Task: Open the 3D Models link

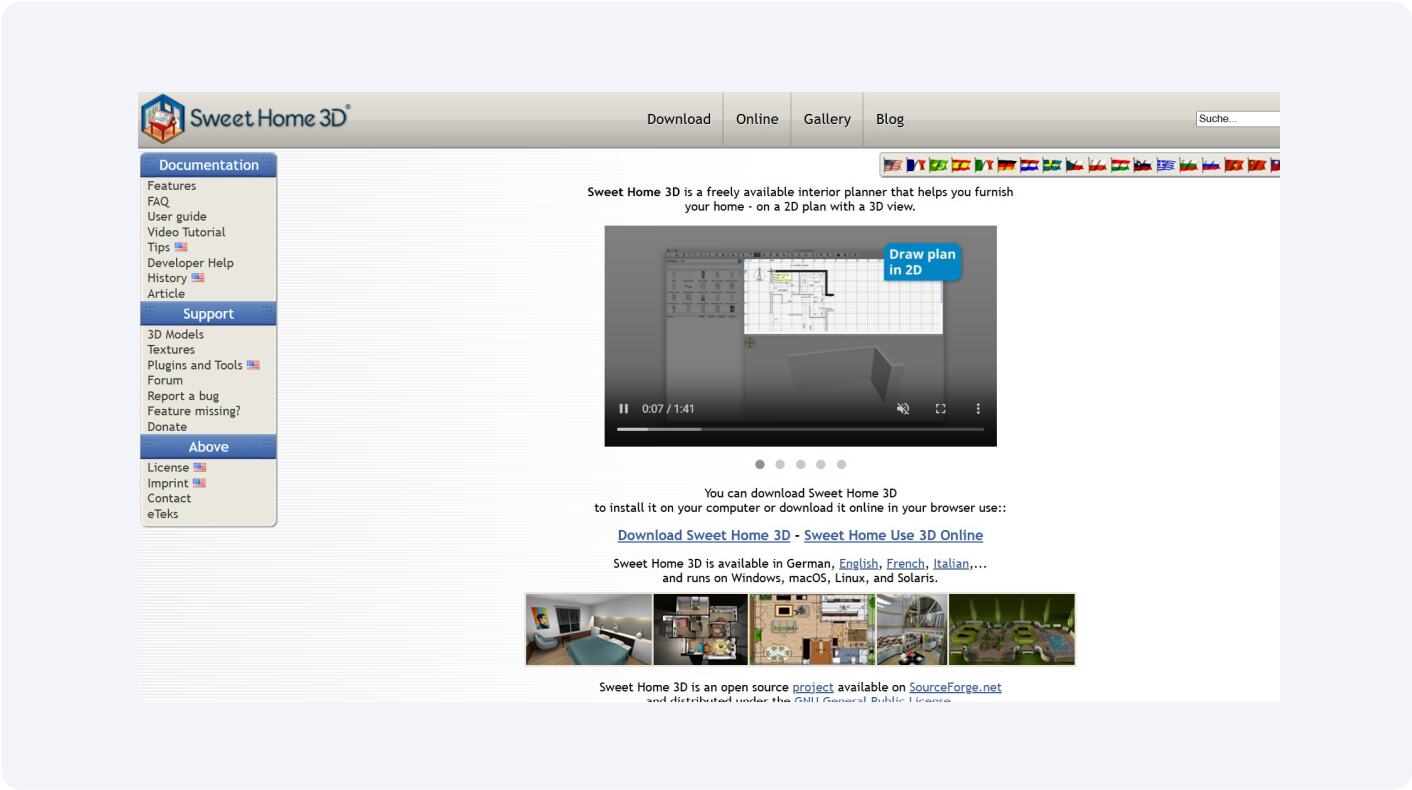Action: click(x=175, y=335)
